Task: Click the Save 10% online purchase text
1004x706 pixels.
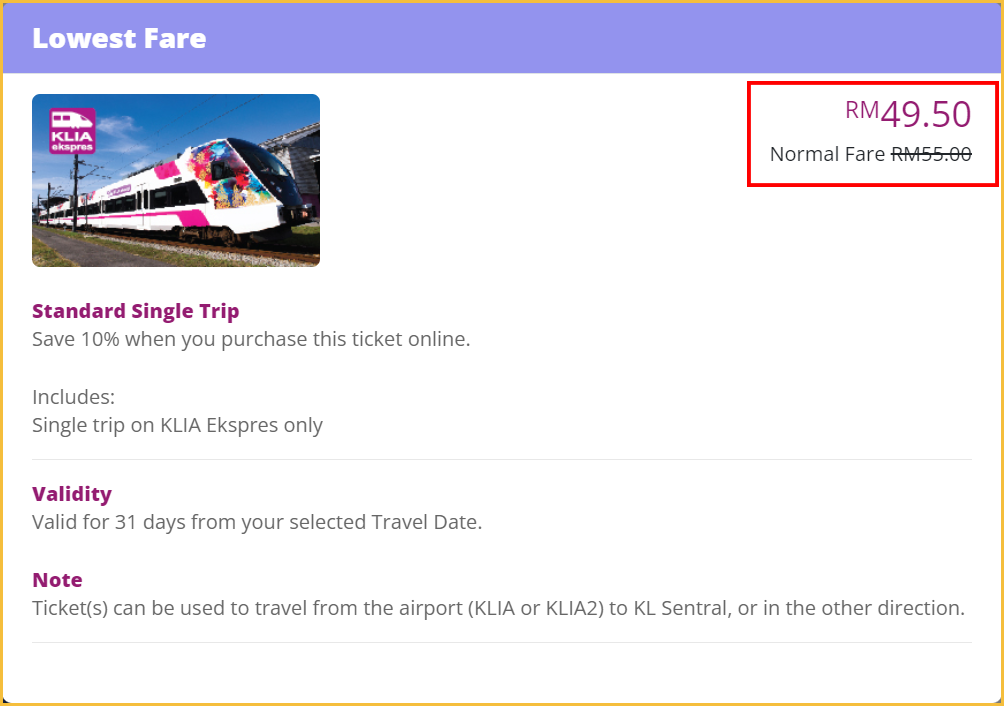Action: coord(251,339)
